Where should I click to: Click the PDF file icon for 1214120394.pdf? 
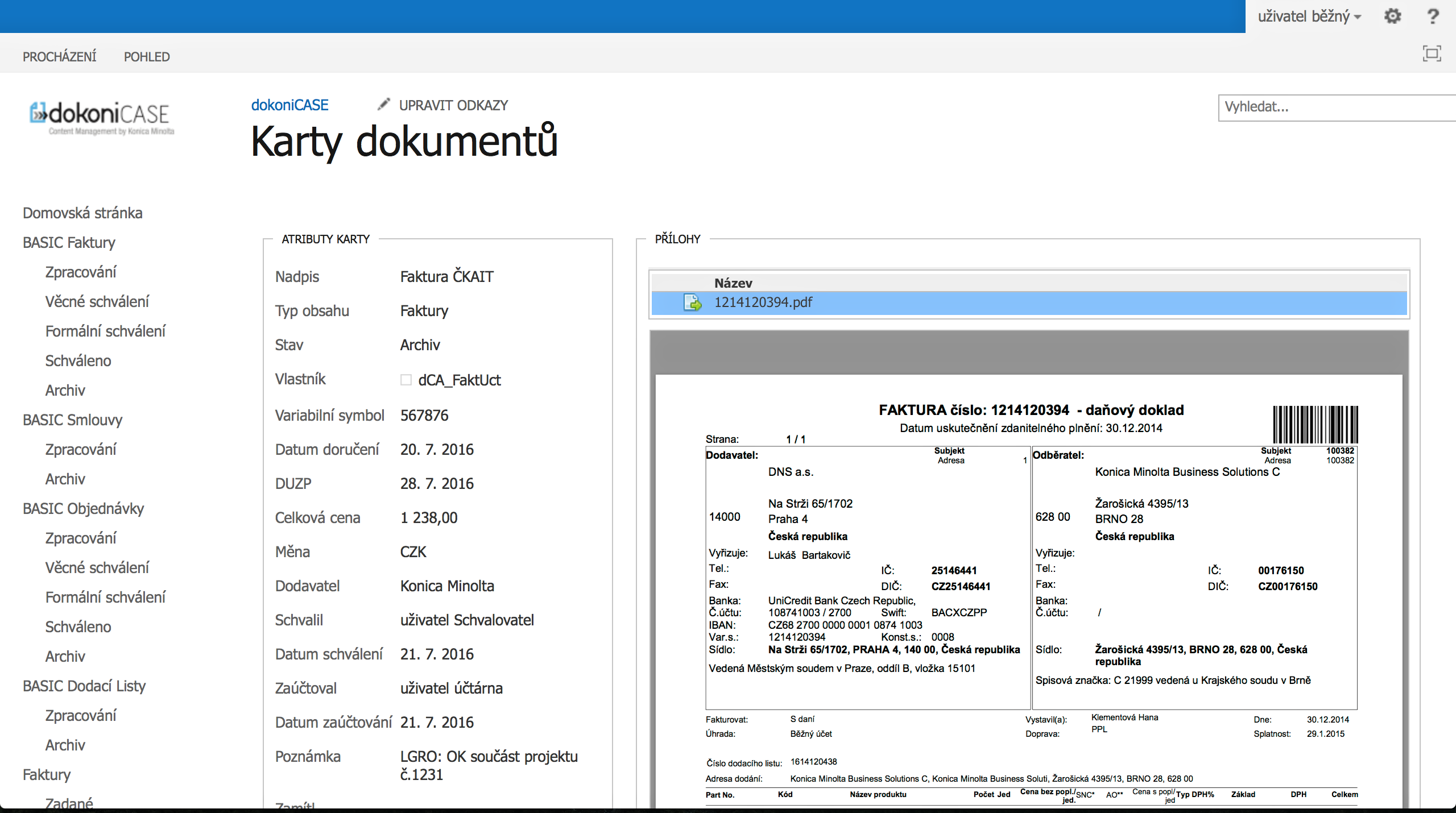point(692,302)
